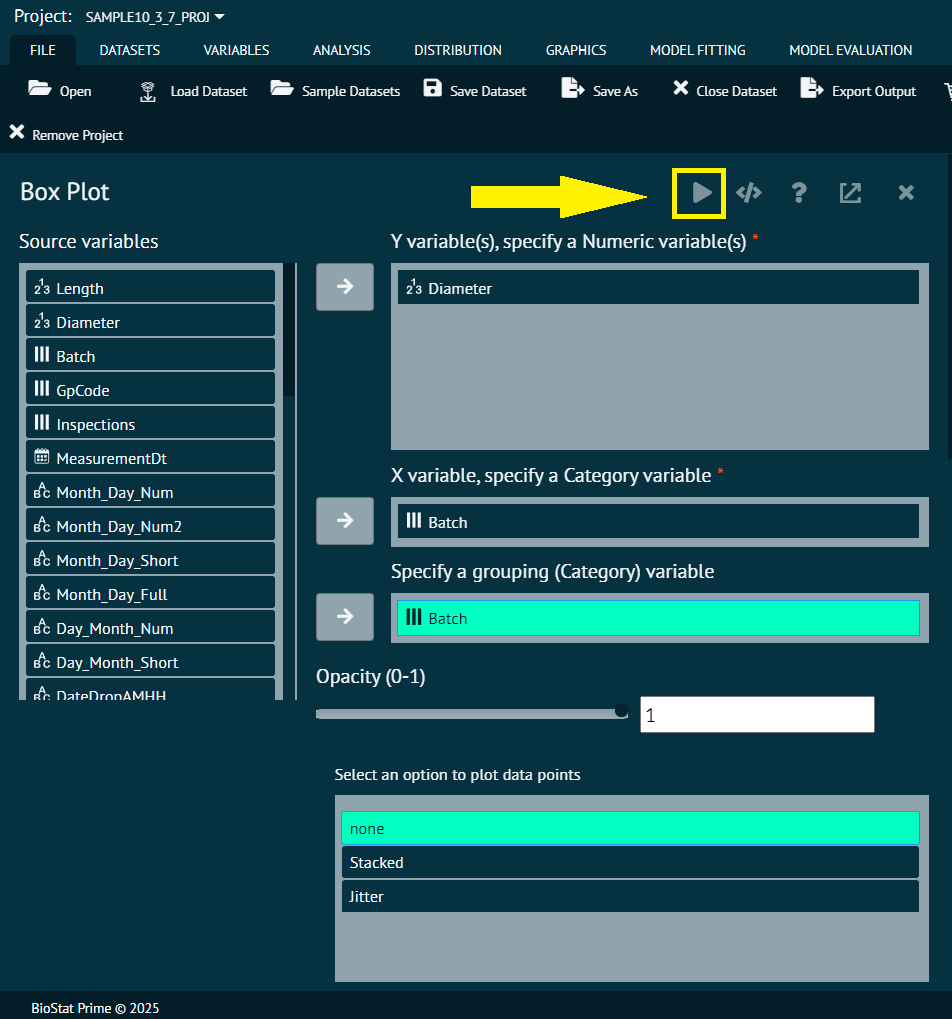
Task: Move variable to Y variable(s) with arrow
Action: (x=345, y=287)
